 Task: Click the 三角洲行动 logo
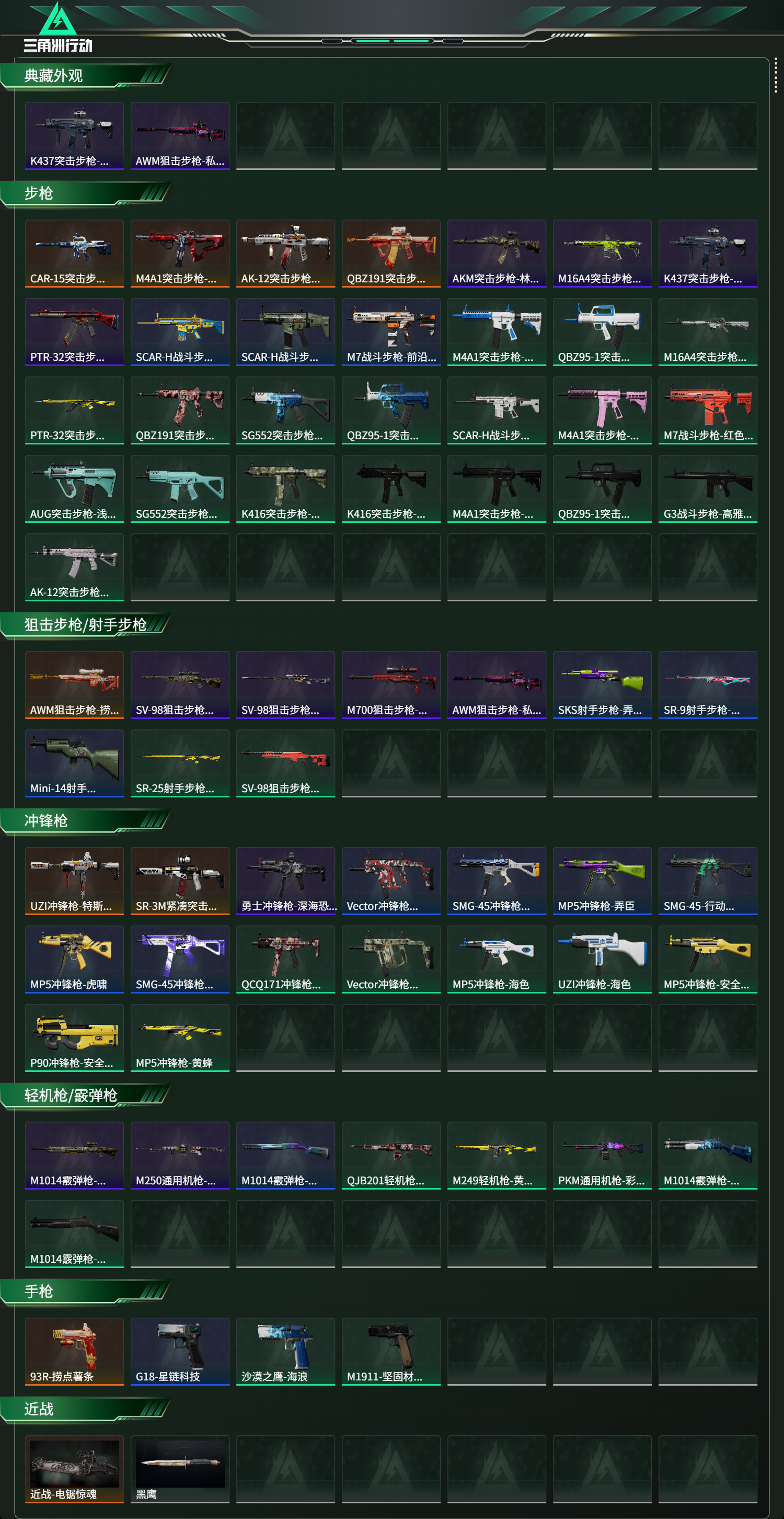click(58, 28)
